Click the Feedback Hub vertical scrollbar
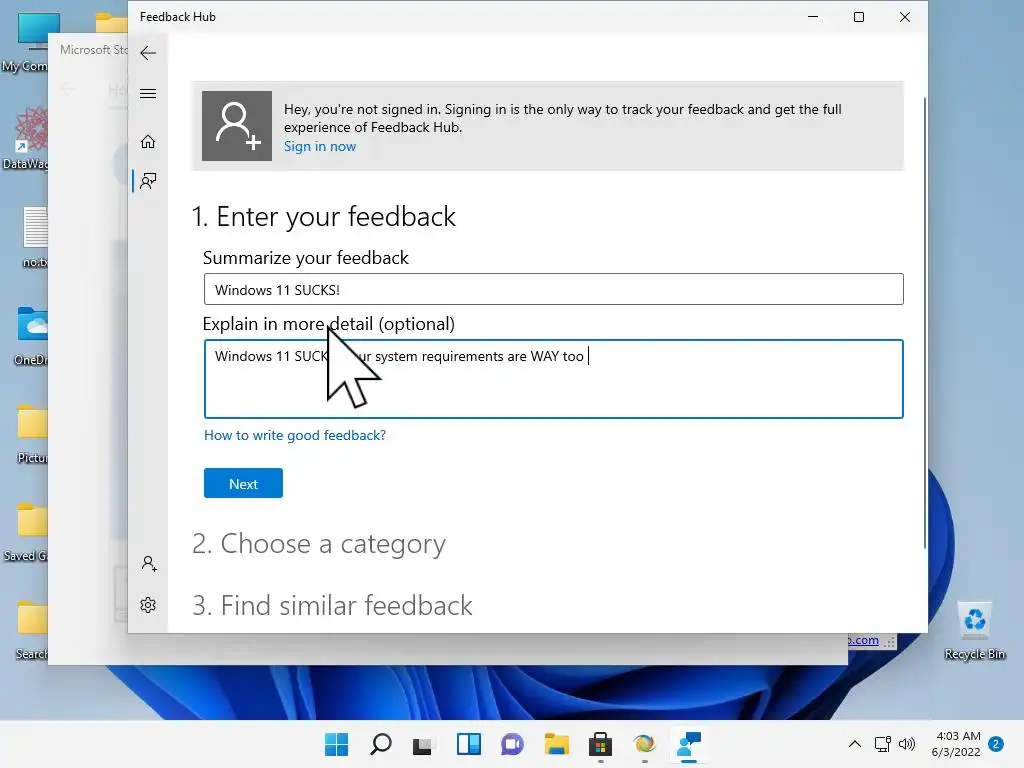 (925, 323)
